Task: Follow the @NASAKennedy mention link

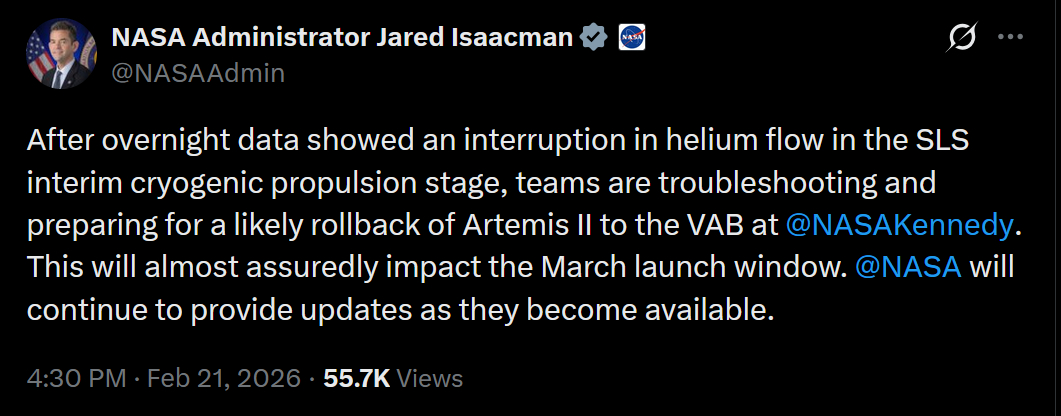Action: click(x=900, y=225)
